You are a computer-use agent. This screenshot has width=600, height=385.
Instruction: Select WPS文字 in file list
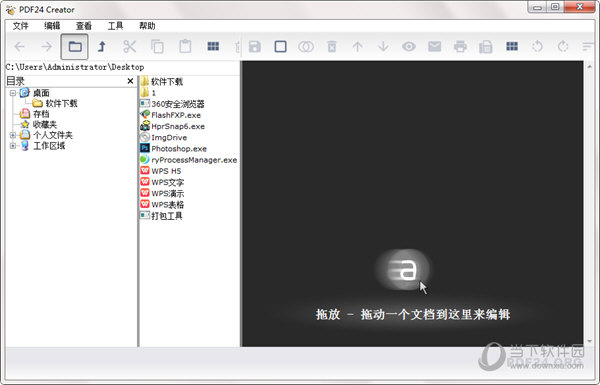click(167, 182)
